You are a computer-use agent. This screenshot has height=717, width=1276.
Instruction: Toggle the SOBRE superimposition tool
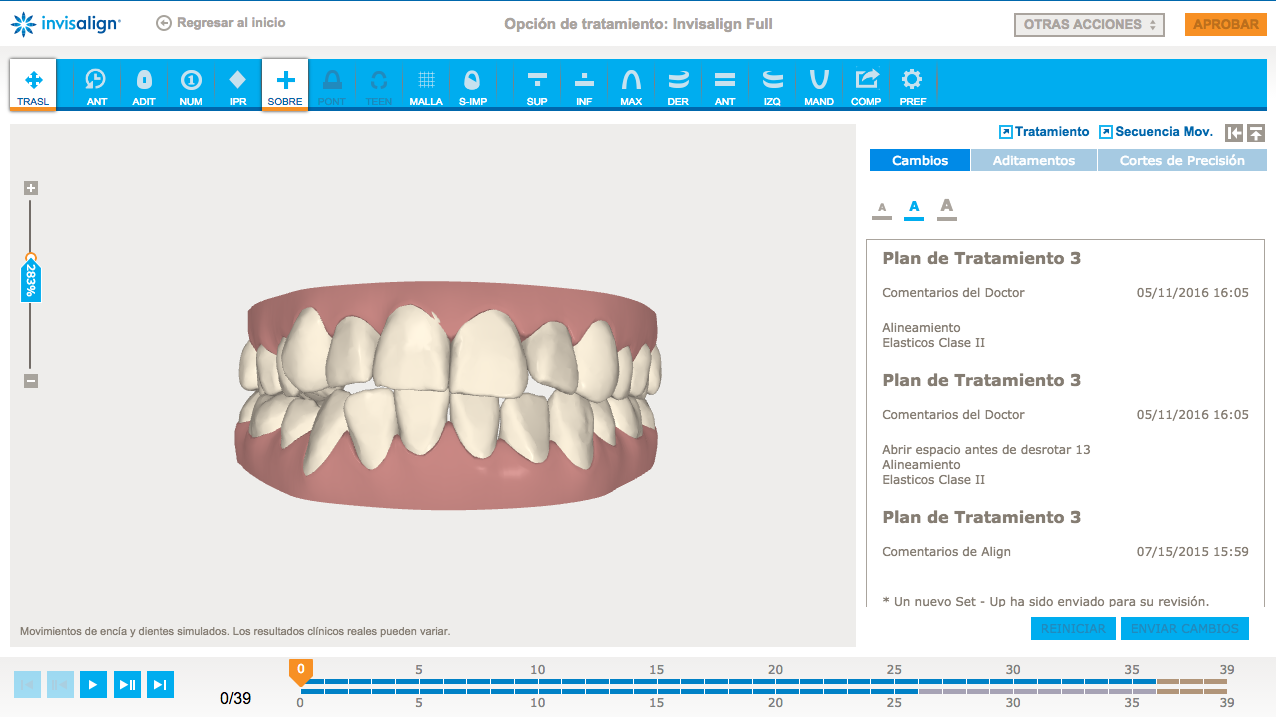[285, 85]
